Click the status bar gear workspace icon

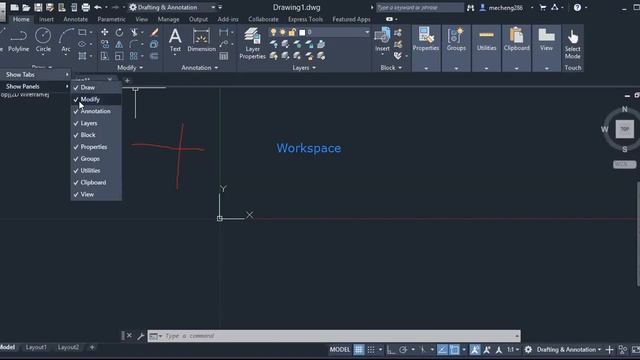pos(528,350)
